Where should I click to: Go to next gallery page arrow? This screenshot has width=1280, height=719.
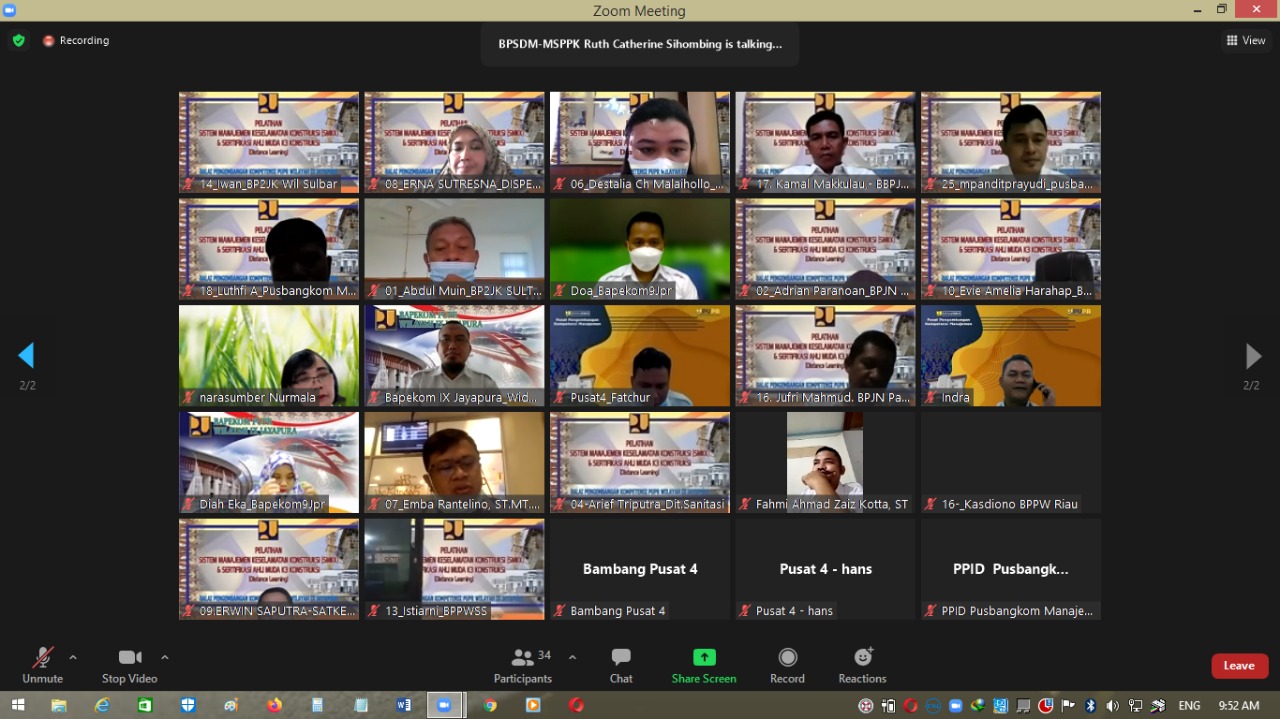(1252, 356)
